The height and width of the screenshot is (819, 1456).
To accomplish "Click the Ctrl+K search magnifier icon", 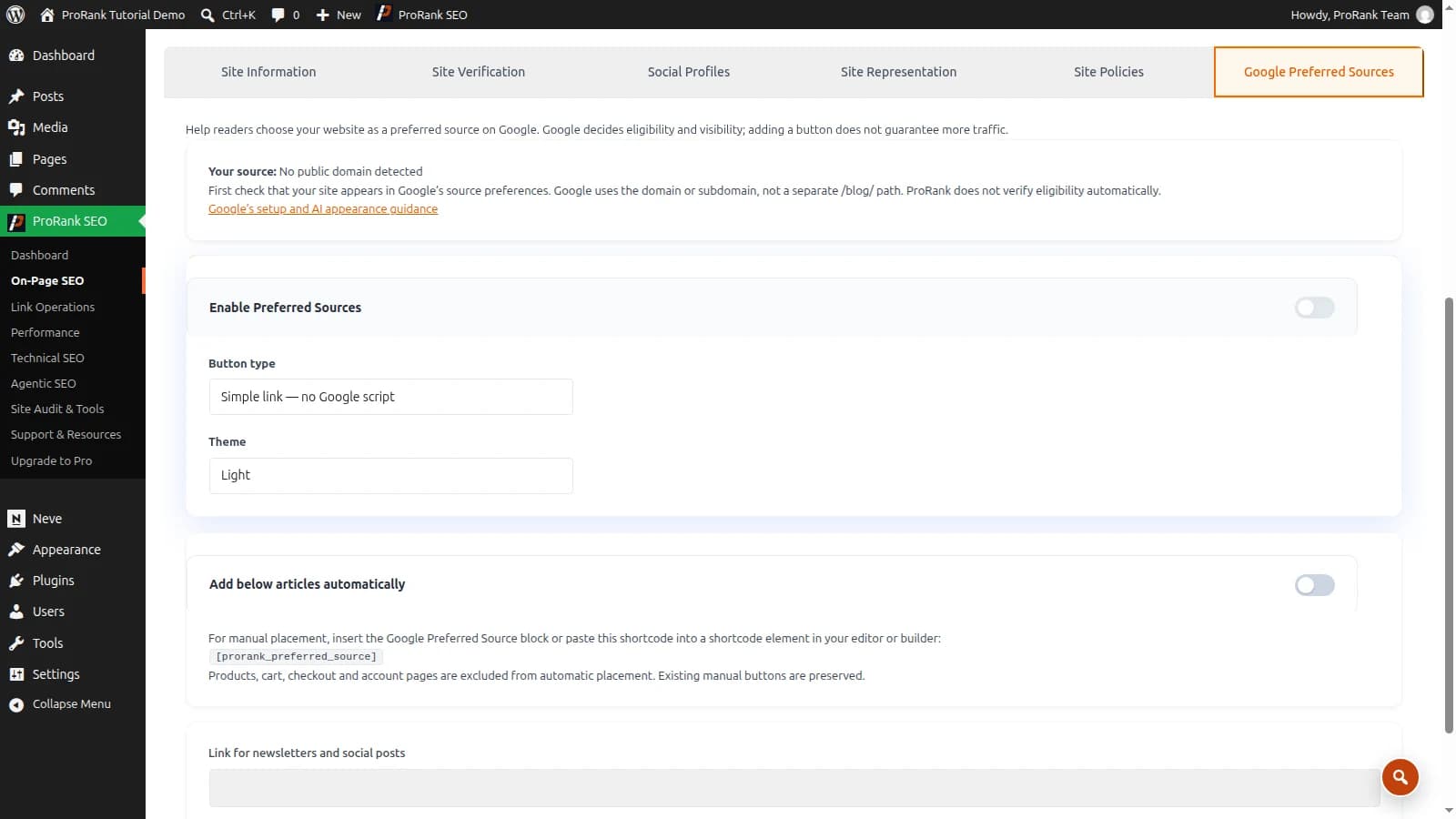I will pos(207,15).
